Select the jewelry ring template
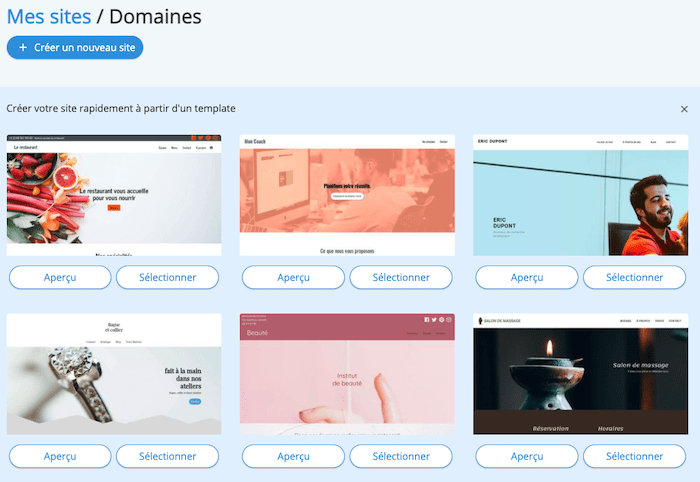The width and height of the screenshot is (700, 482). tap(167, 456)
